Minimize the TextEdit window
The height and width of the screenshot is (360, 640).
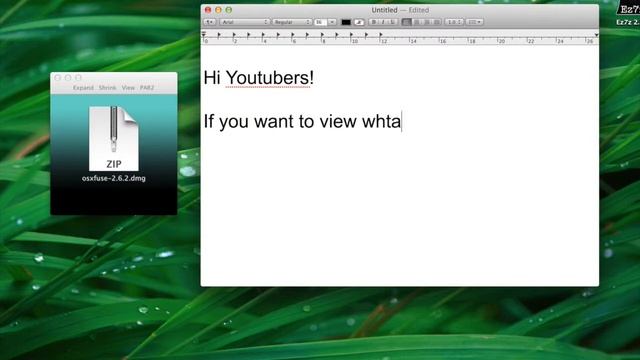218,10
